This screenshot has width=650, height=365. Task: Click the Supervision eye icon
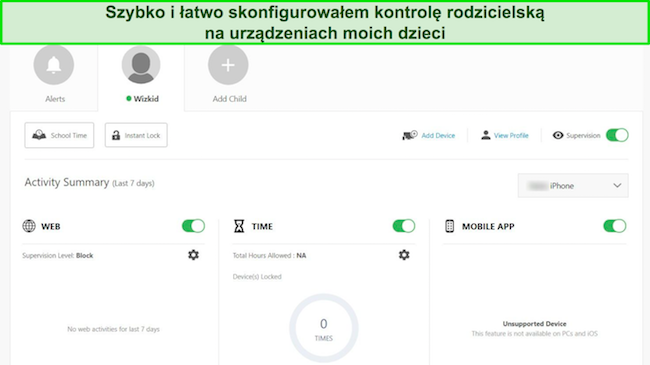coord(558,135)
